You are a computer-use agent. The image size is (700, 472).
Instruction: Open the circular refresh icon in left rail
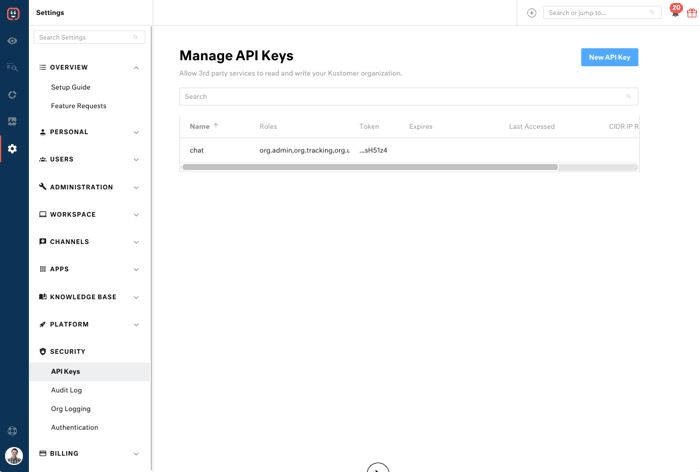point(12,95)
